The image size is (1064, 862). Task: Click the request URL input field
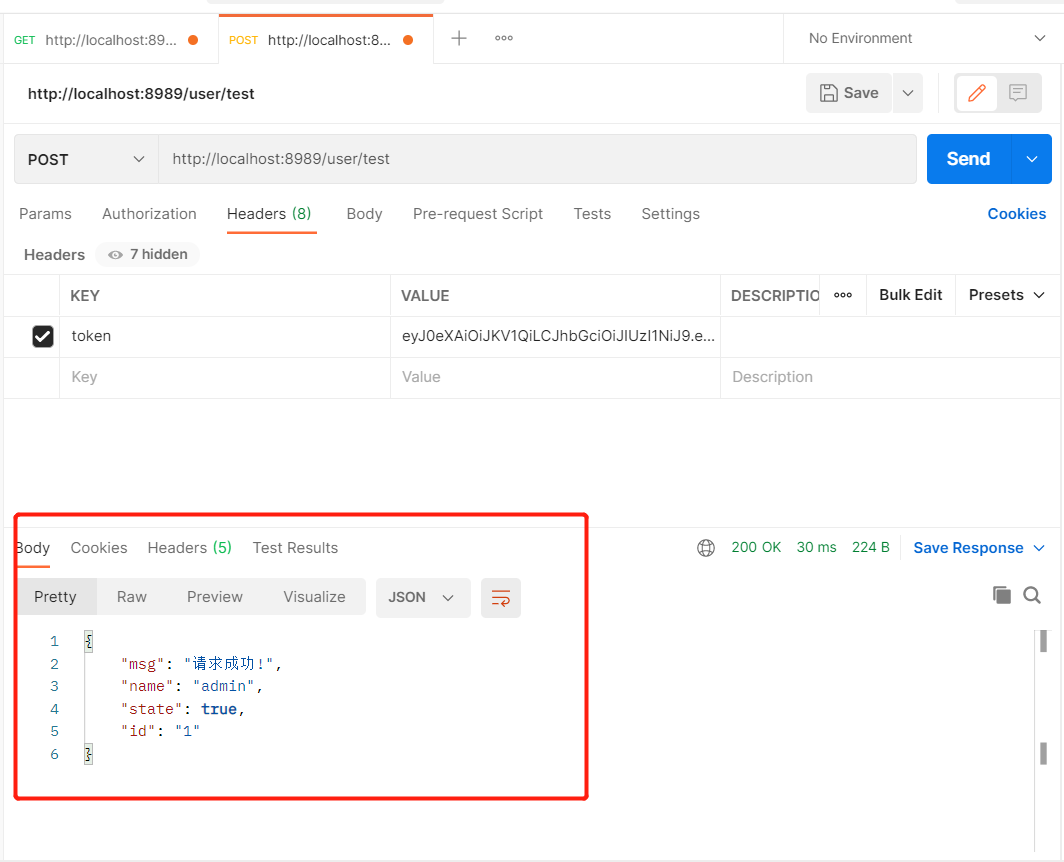coord(537,159)
